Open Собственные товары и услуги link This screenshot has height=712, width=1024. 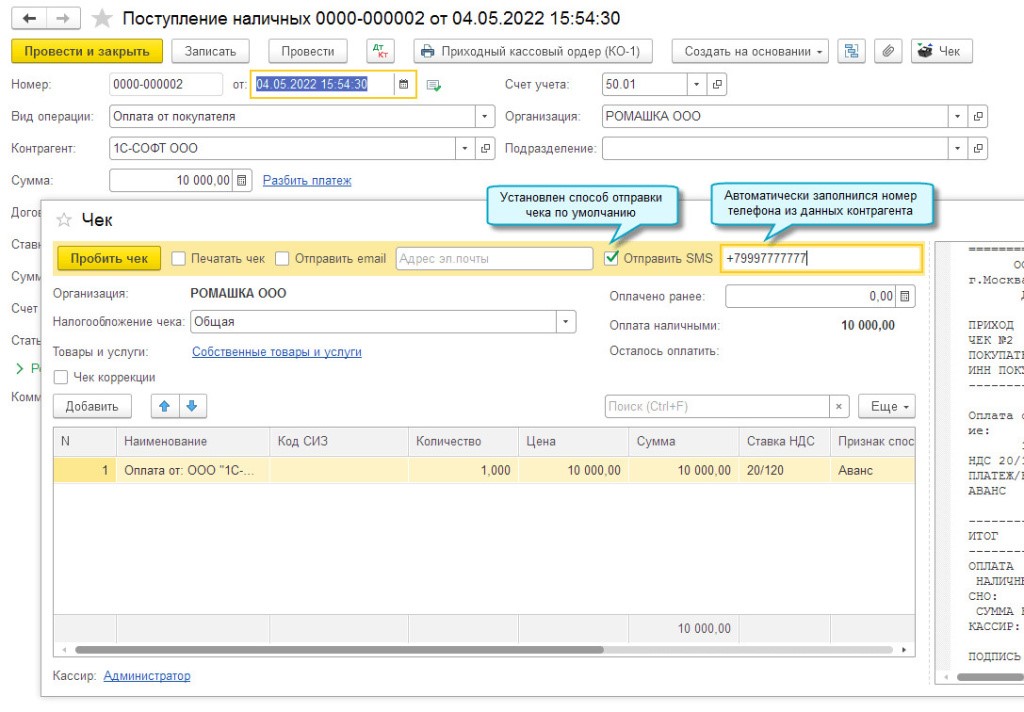pos(277,351)
